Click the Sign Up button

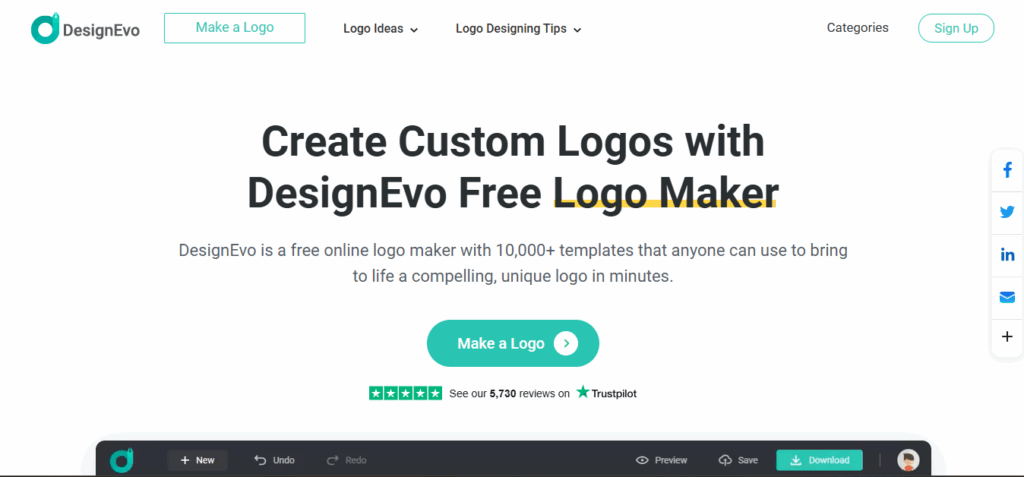[956, 28]
